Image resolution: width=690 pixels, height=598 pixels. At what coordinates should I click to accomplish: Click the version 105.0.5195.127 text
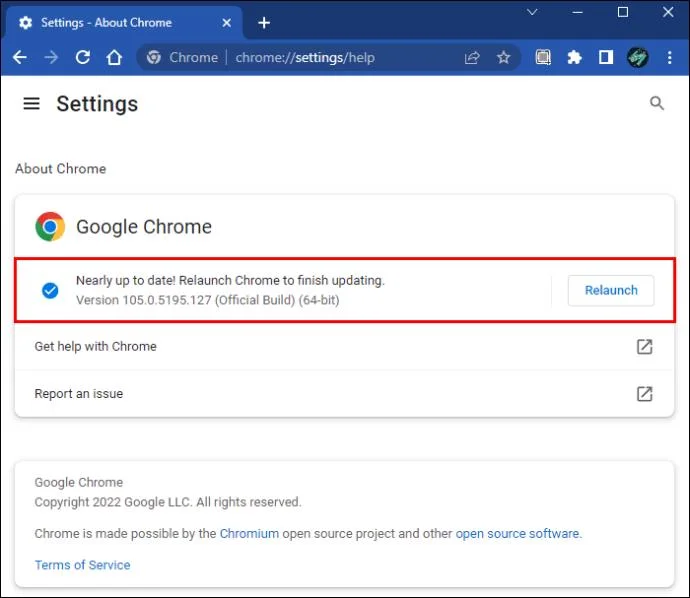(x=208, y=300)
